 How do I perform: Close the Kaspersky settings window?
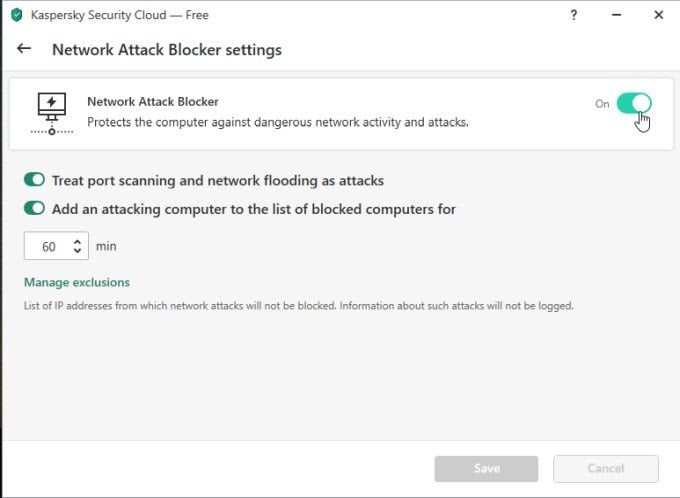coord(658,15)
